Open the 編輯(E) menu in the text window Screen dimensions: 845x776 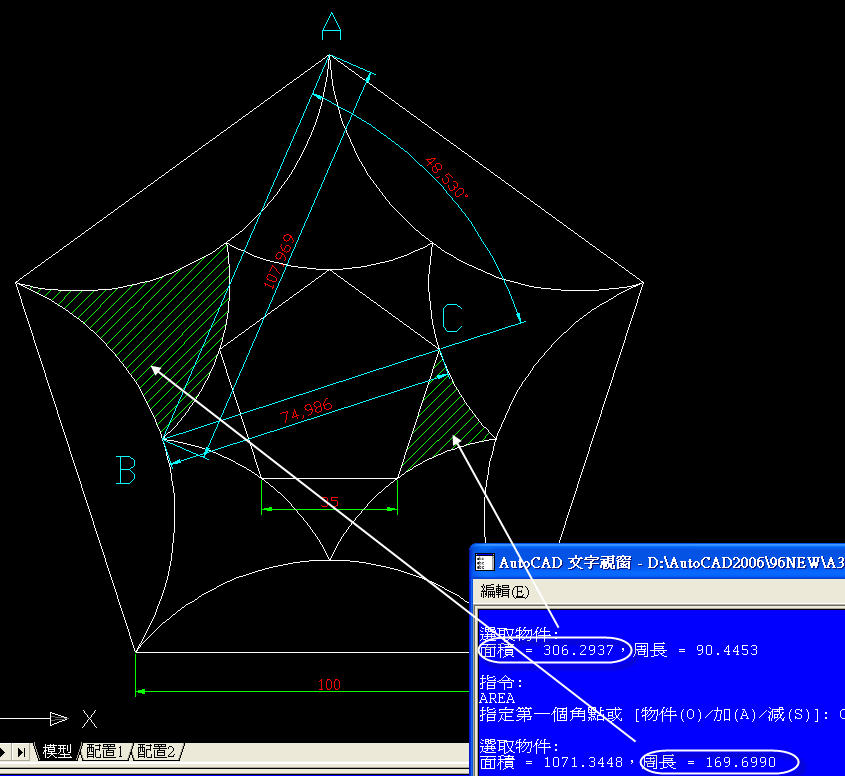tap(504, 591)
